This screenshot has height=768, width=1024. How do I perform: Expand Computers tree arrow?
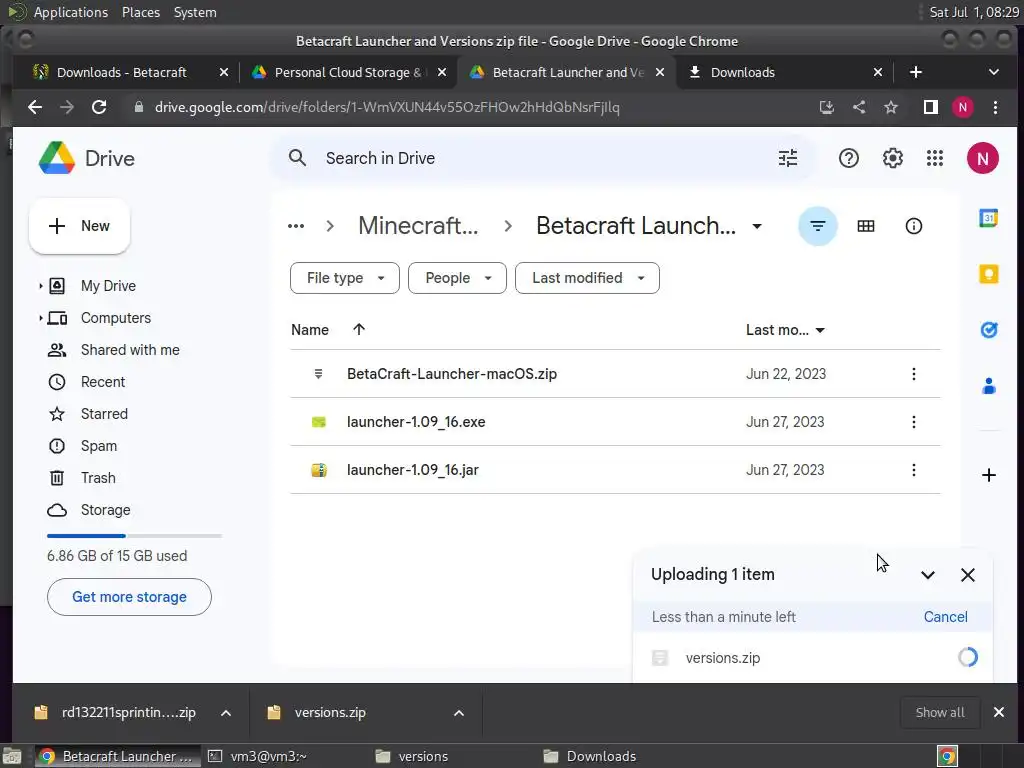(40, 318)
